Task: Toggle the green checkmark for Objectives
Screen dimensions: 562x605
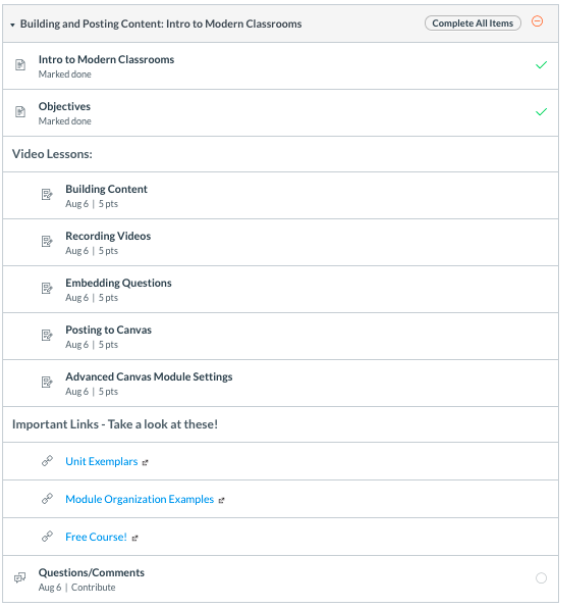Action: (541, 112)
